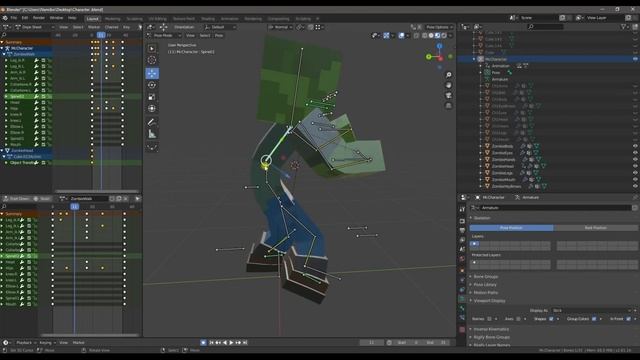Toggle visibility eye of ZombieHead
The width and height of the screenshot is (640, 360).
coord(635,166)
